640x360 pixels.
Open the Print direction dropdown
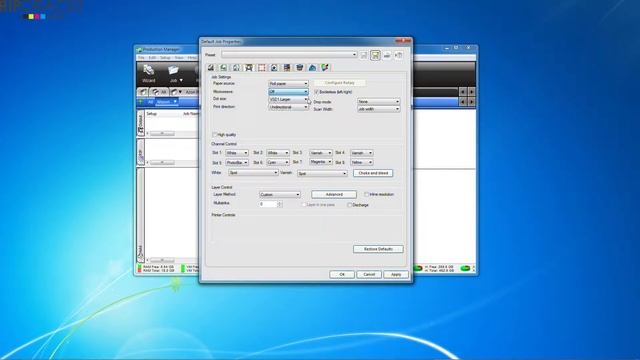click(x=288, y=107)
